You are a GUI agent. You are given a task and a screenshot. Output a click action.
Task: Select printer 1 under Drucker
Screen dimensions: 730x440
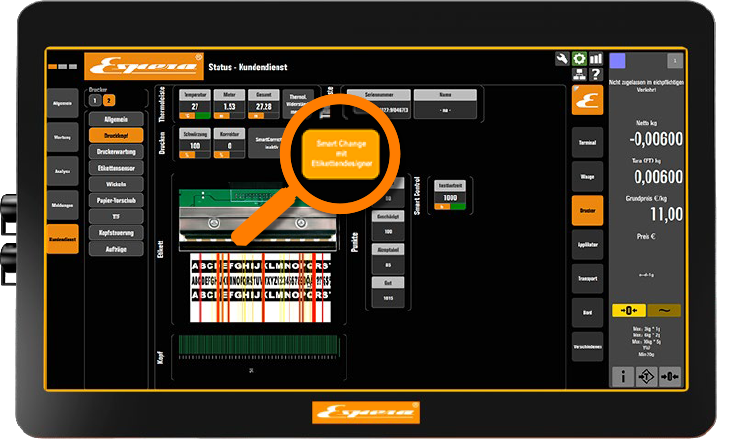[x=95, y=100]
